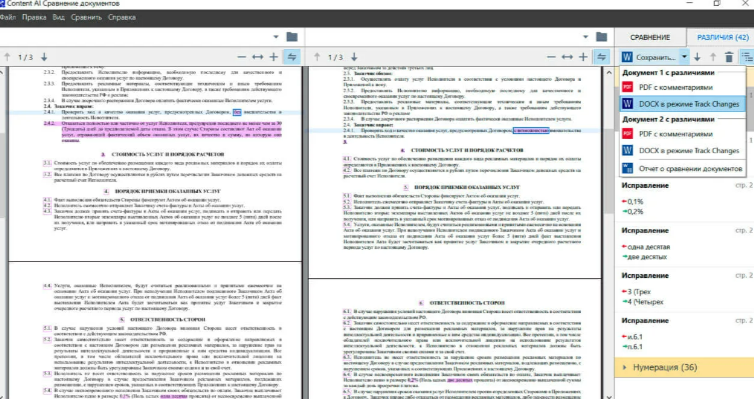
Task: Open folder icon for right document
Action: pos(601,37)
